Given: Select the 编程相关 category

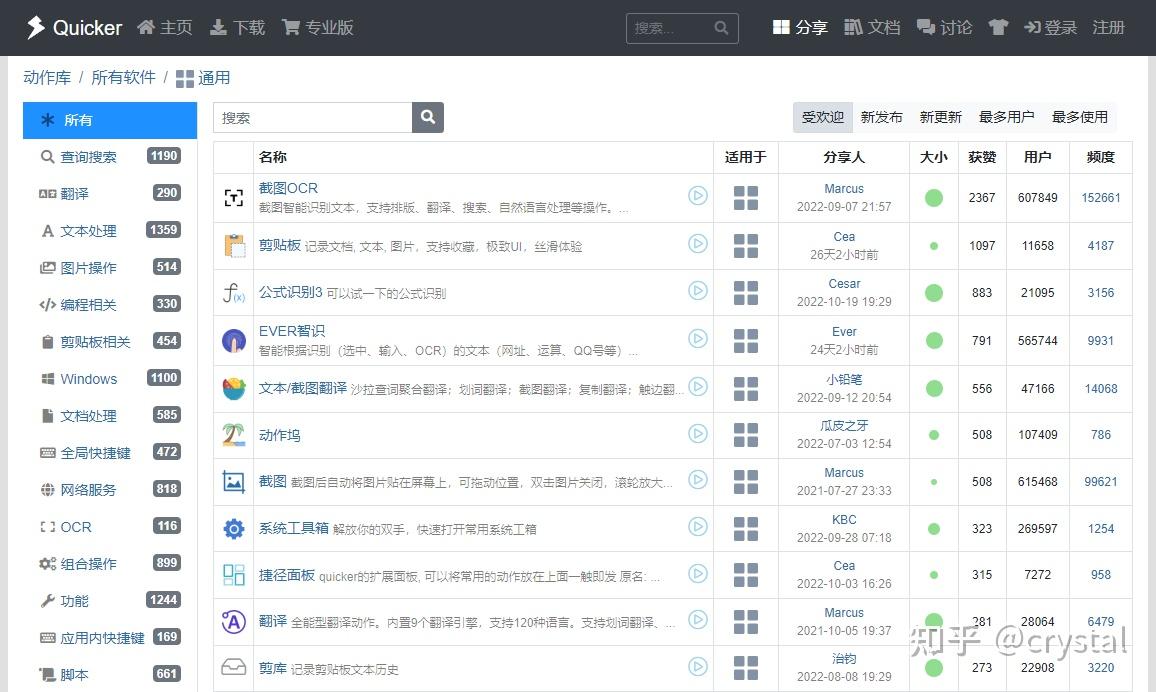Looking at the screenshot, I should [x=110, y=304].
